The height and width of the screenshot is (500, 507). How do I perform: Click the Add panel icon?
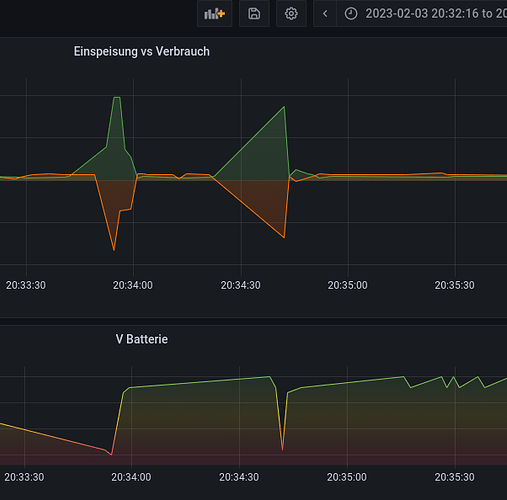tap(214, 14)
